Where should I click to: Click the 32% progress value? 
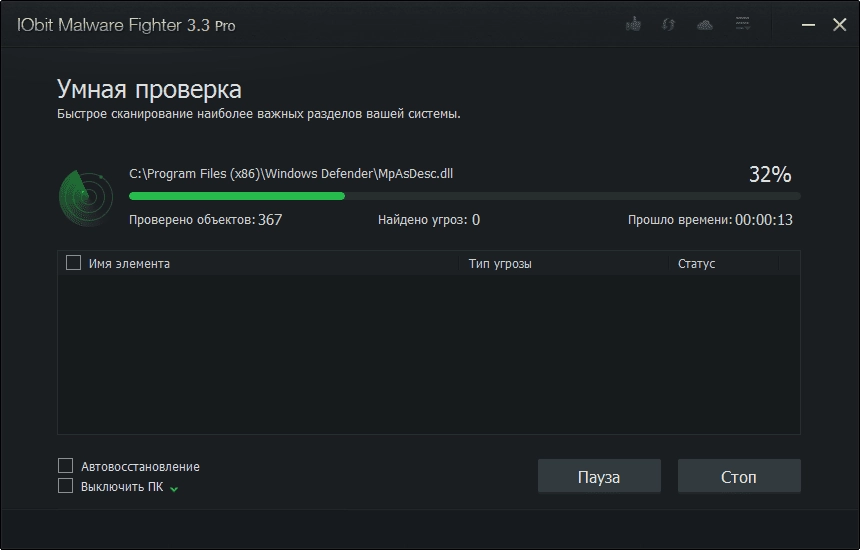pos(770,174)
